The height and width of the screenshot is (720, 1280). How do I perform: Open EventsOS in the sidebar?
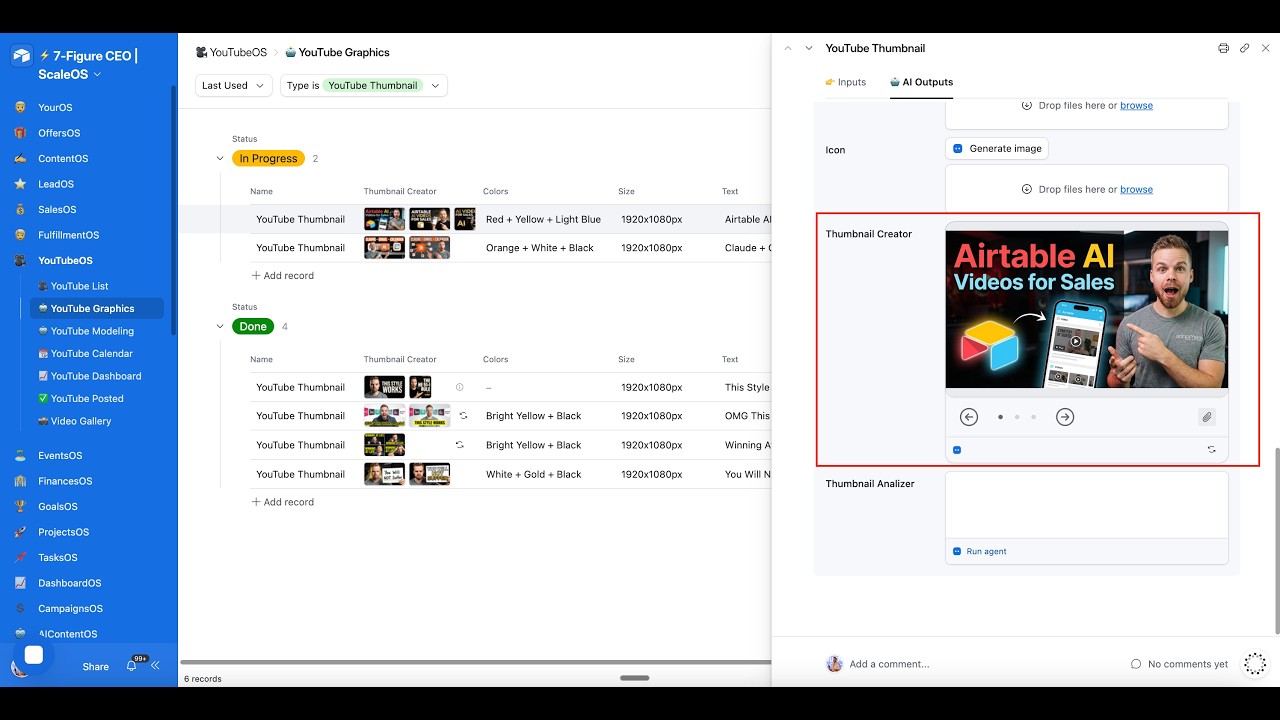click(x=60, y=455)
